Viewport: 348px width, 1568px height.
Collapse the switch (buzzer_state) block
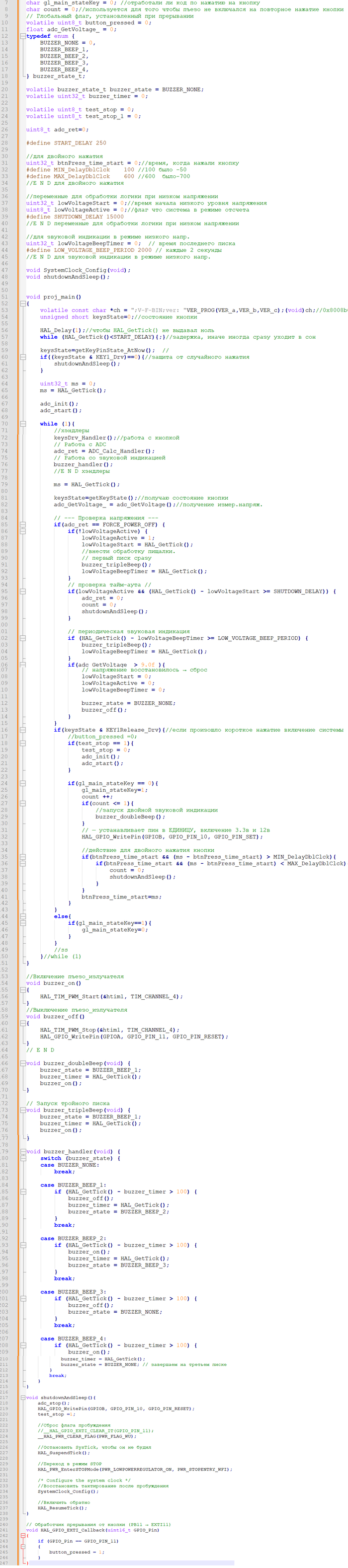[22, 1158]
